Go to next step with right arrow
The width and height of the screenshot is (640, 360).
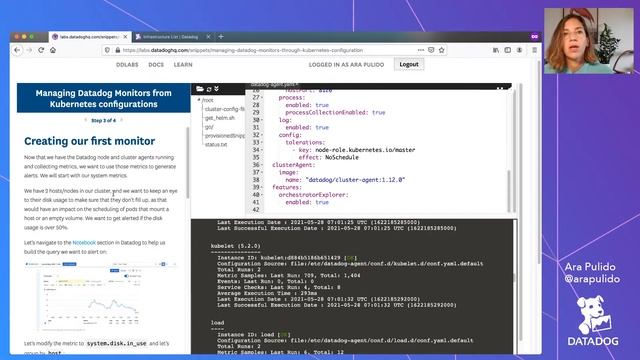pyautogui.click(x=121, y=120)
